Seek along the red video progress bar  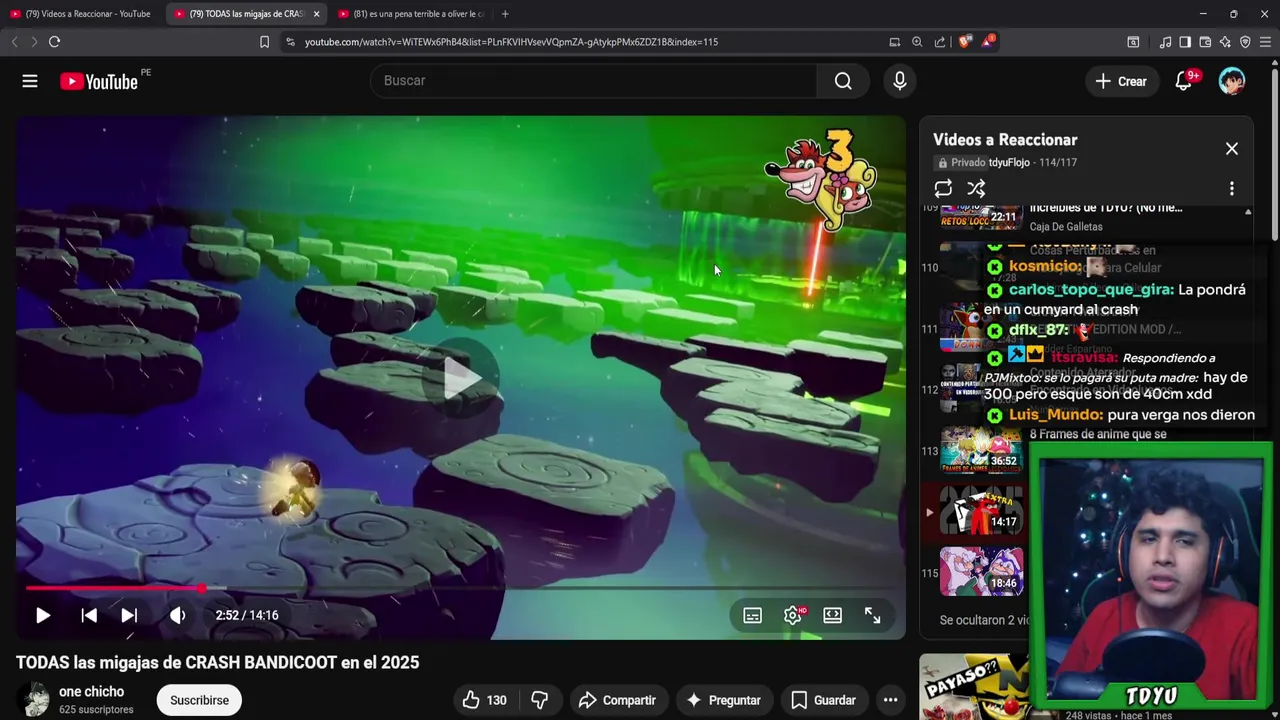460,588
